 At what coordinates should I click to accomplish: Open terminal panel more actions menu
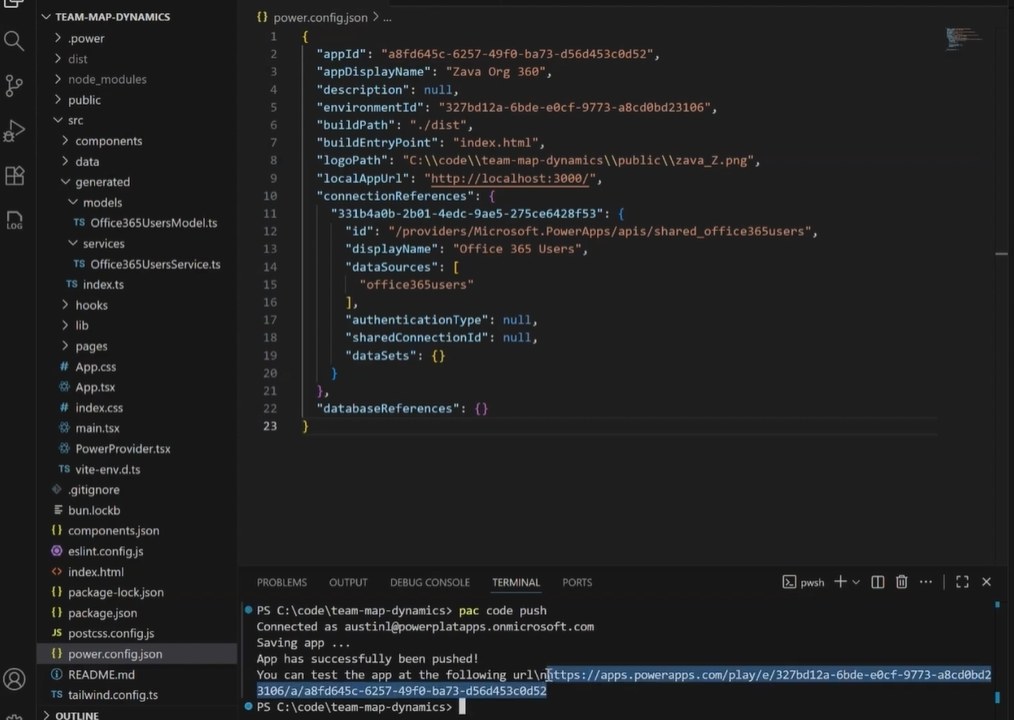926,582
